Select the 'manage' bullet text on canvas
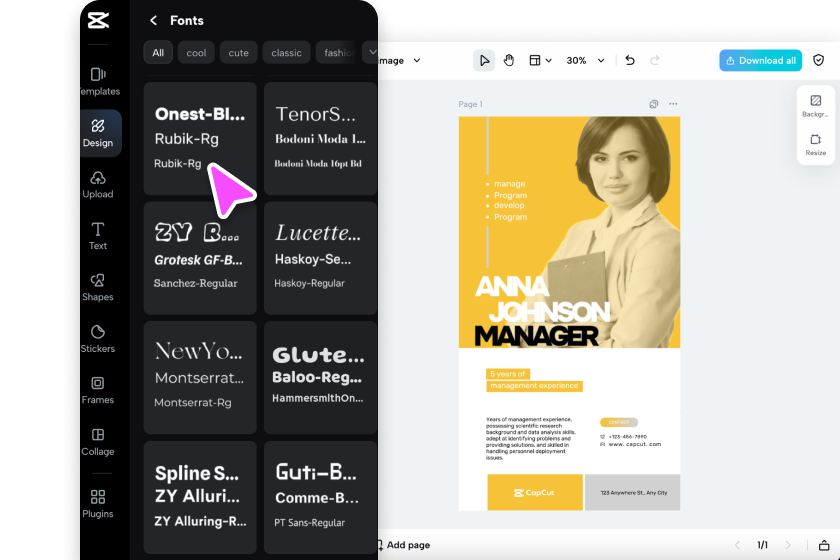Image resolution: width=840 pixels, height=560 pixels. pos(509,184)
